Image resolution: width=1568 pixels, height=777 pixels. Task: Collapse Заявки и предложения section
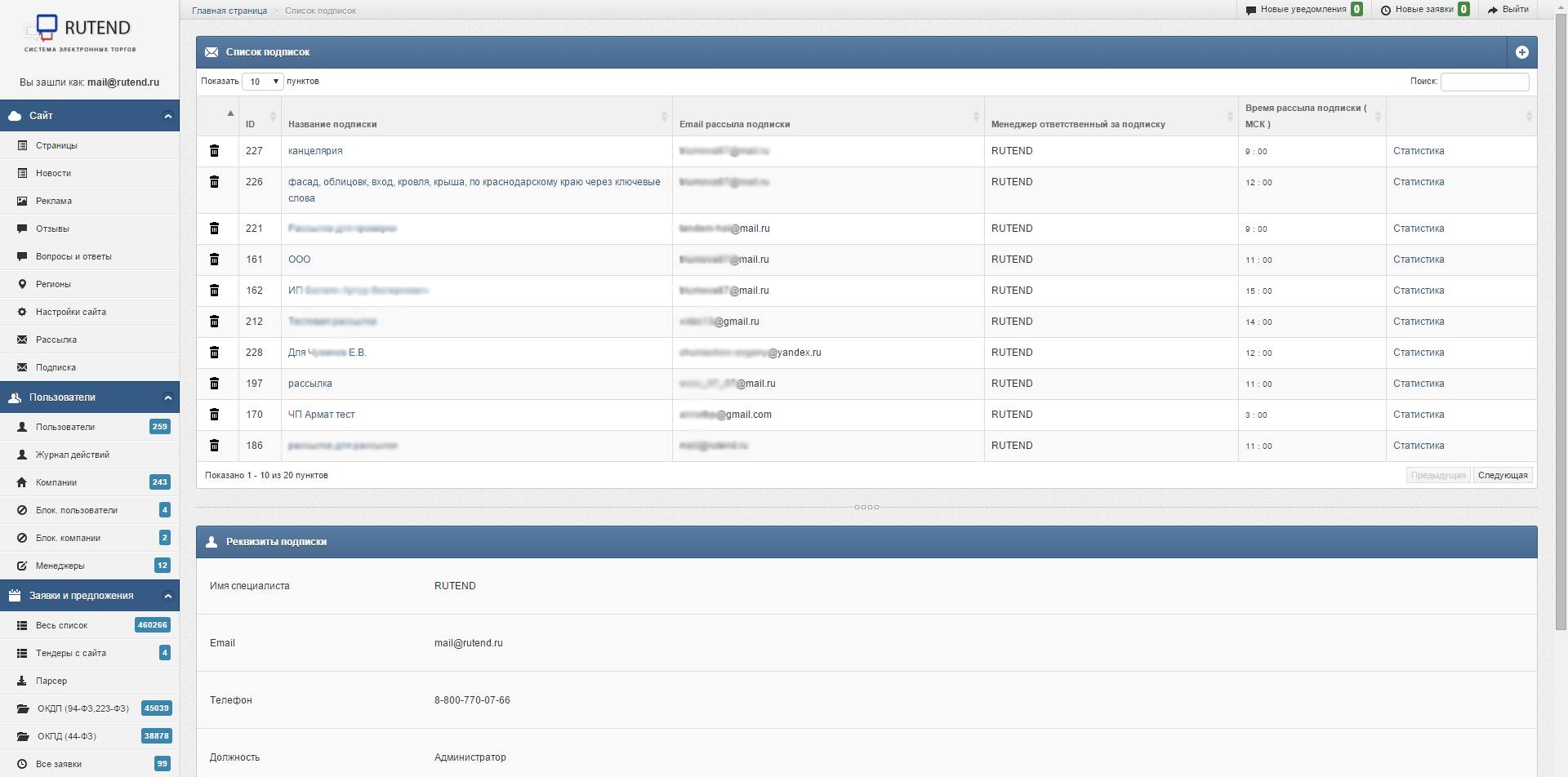point(167,596)
